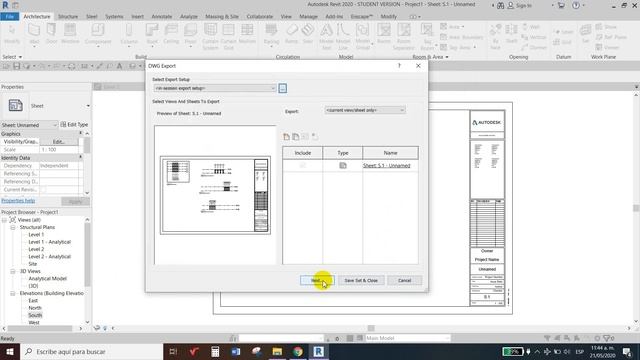Select the South elevation in Project Browser
This screenshot has height=360, width=640.
click(x=35, y=316)
